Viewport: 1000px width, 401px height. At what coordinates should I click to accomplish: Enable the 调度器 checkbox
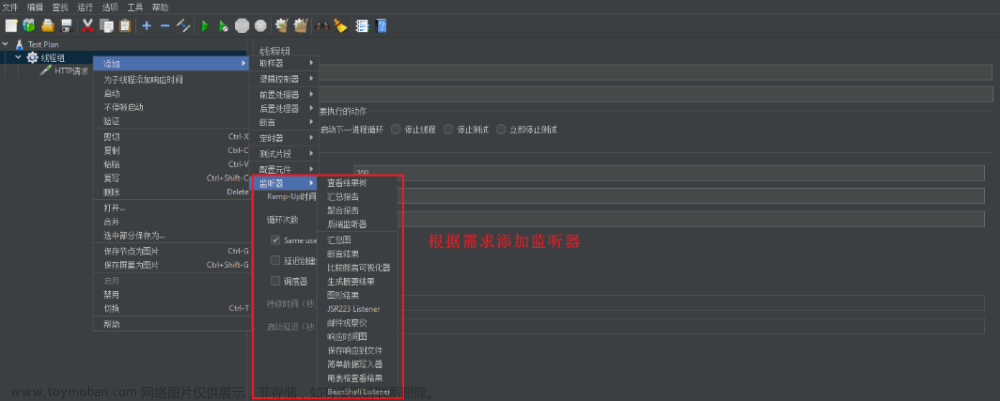tap(276, 281)
